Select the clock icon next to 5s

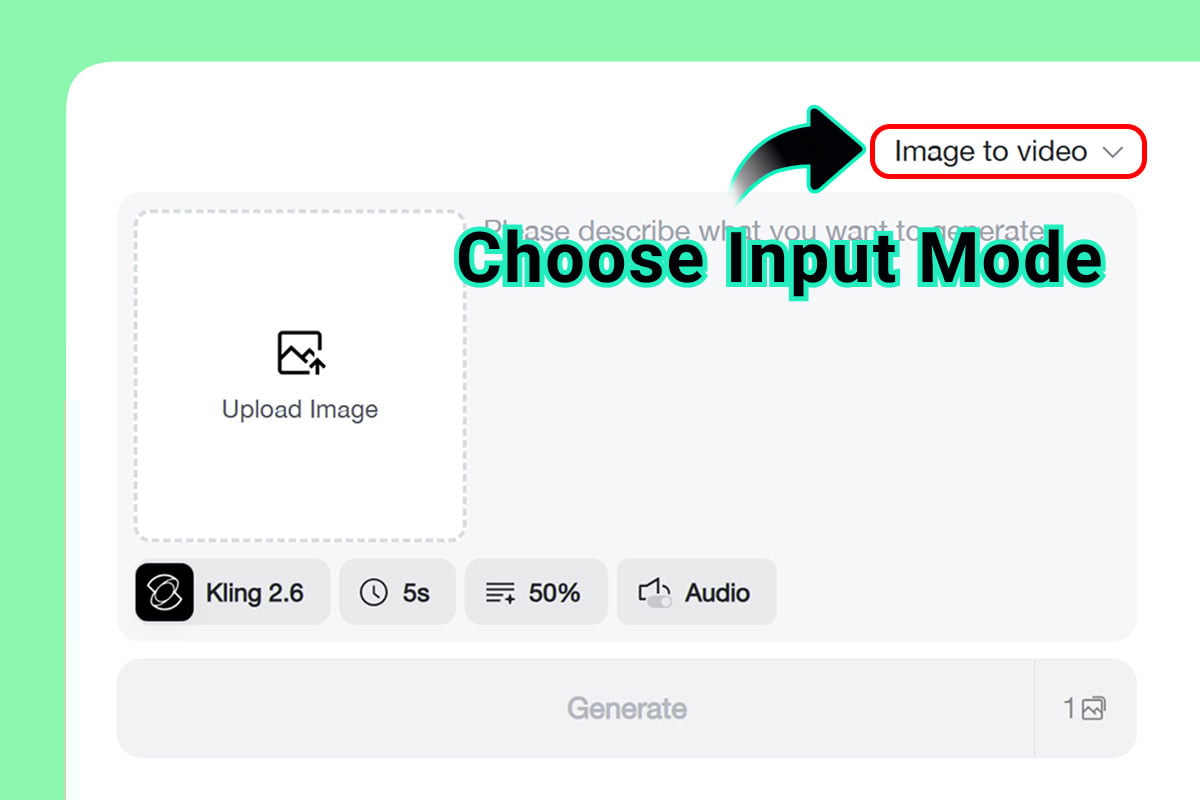click(376, 592)
